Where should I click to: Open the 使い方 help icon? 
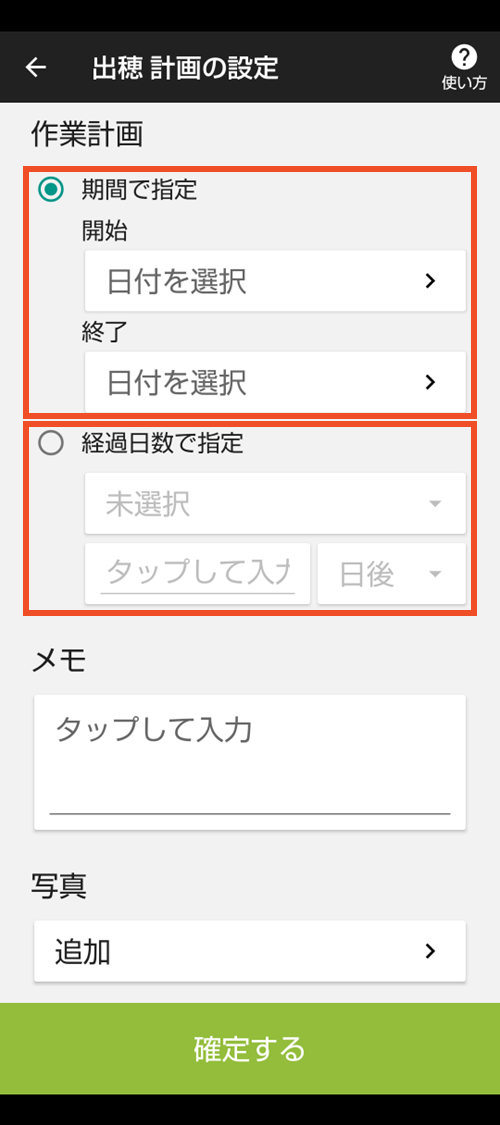[x=463, y=67]
